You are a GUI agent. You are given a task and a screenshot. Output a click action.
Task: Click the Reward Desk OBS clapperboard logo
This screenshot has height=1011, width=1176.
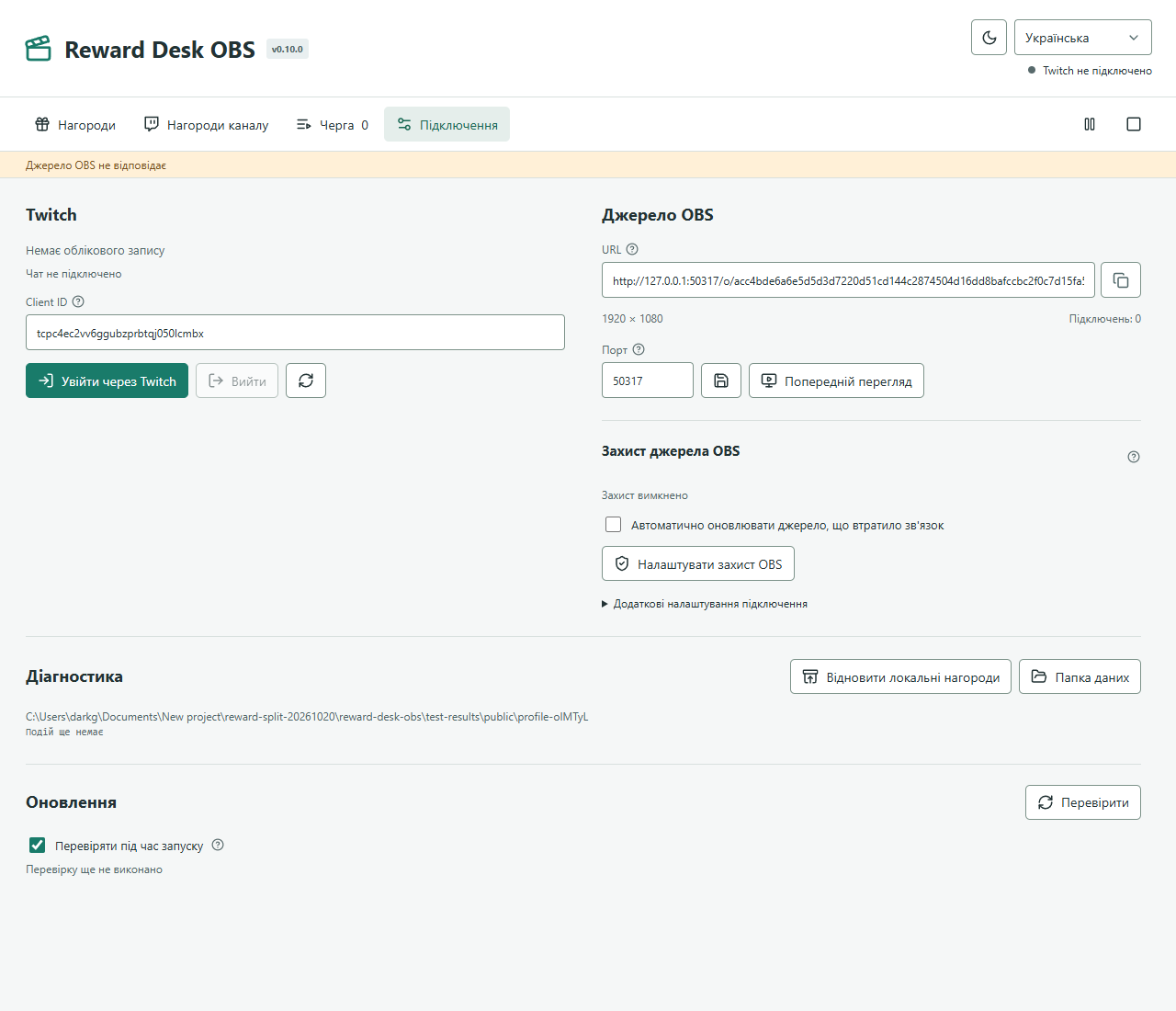(39, 49)
